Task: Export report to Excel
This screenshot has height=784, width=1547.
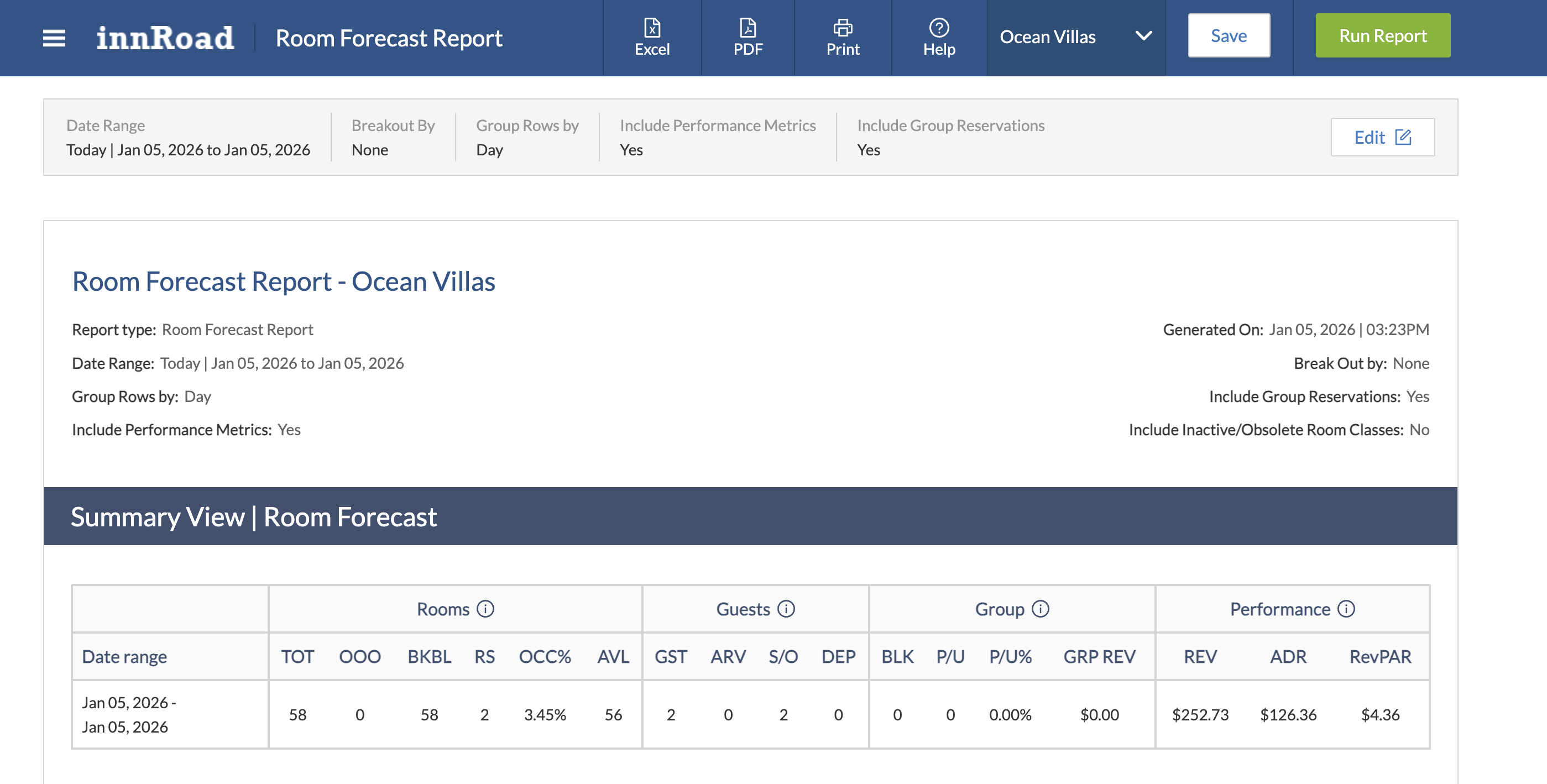Action: pos(652,37)
